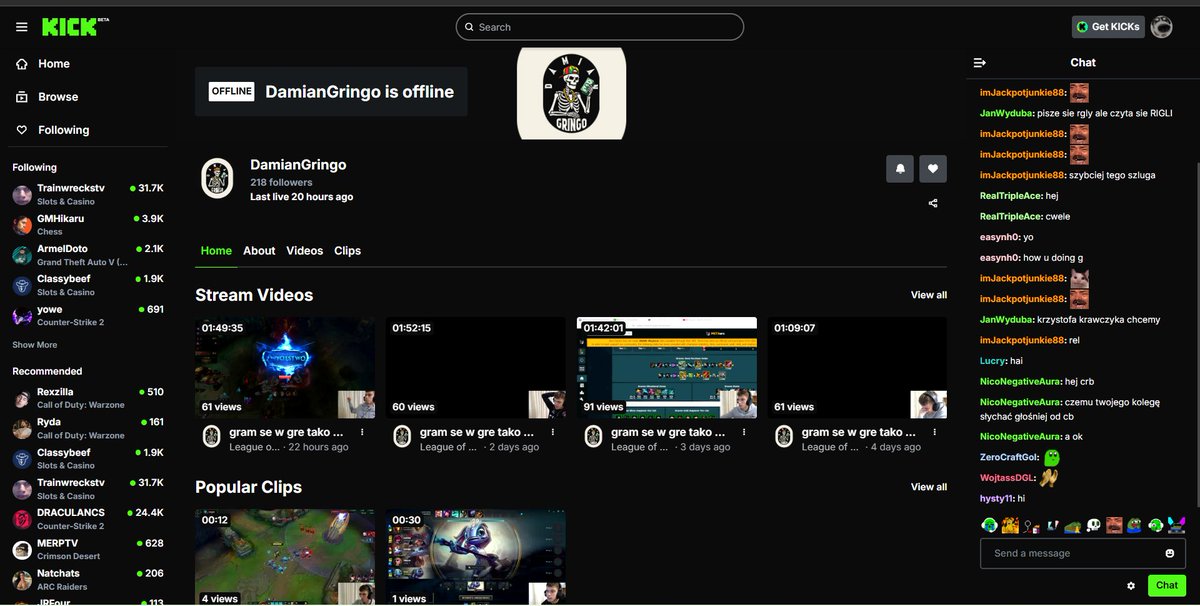This screenshot has width=1200, height=606.
Task: Click username JanWyduba on RIGLI message
Action: 1006,113
